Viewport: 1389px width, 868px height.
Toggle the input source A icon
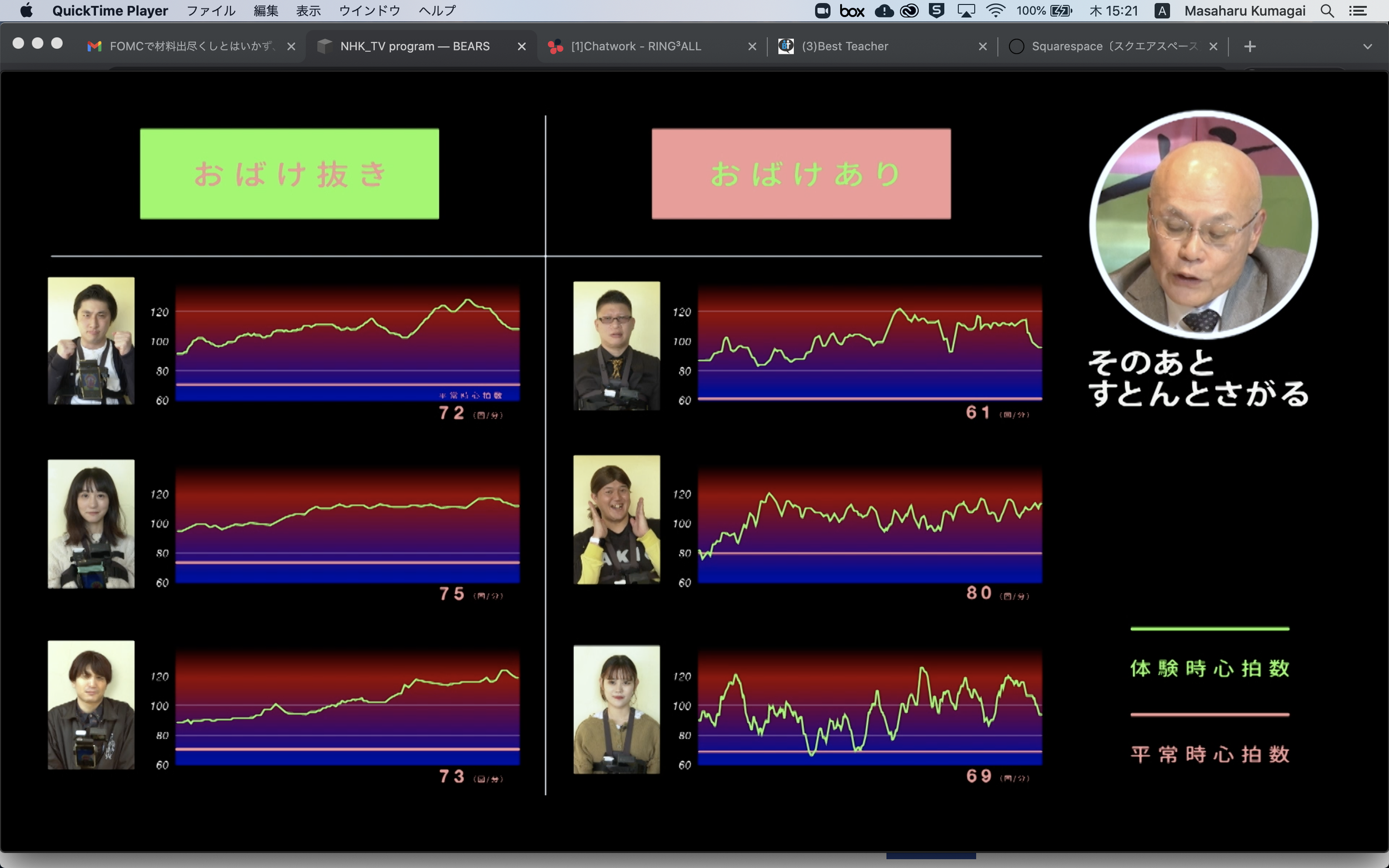point(1162,11)
